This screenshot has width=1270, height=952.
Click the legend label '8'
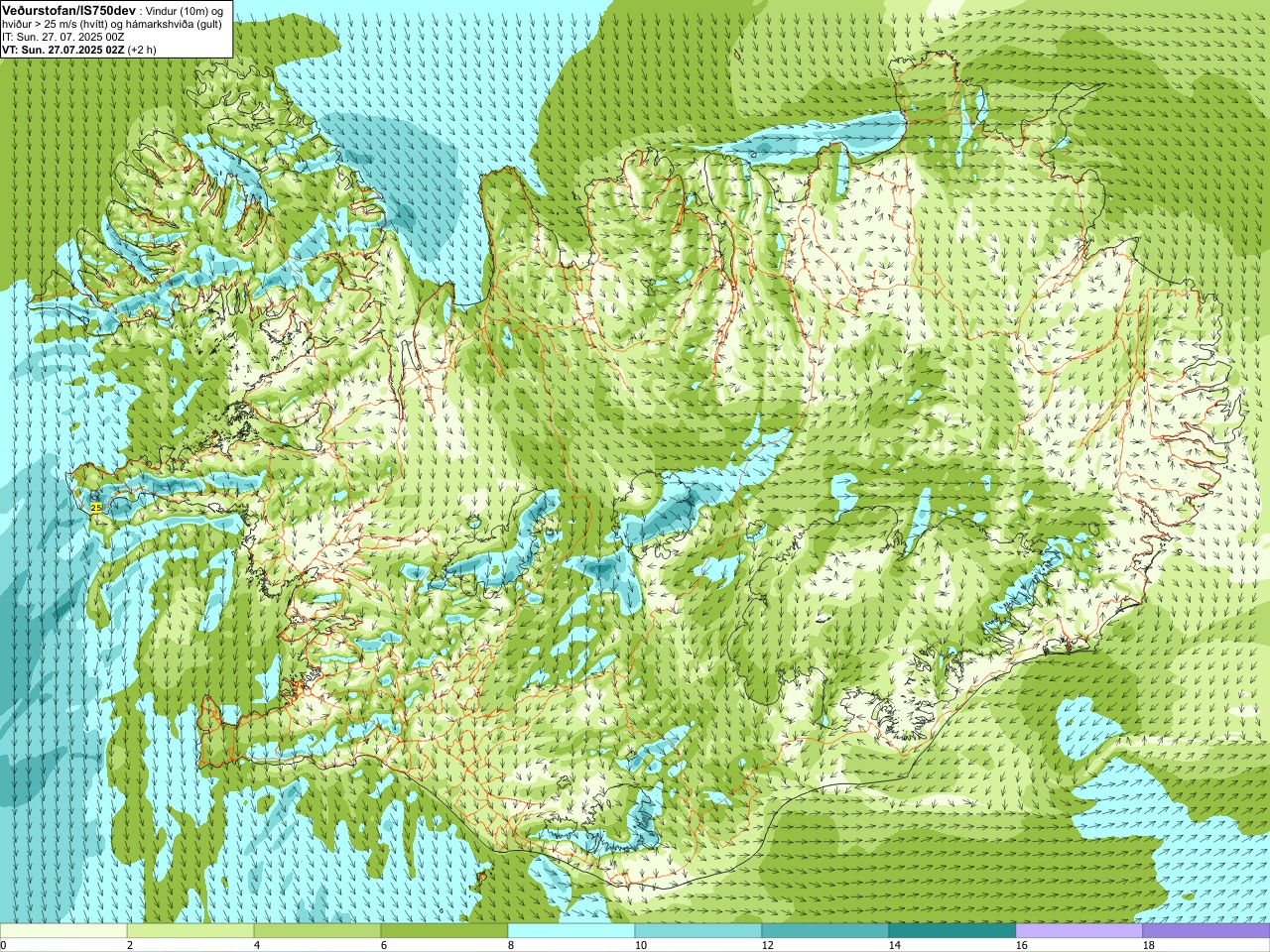(510, 945)
